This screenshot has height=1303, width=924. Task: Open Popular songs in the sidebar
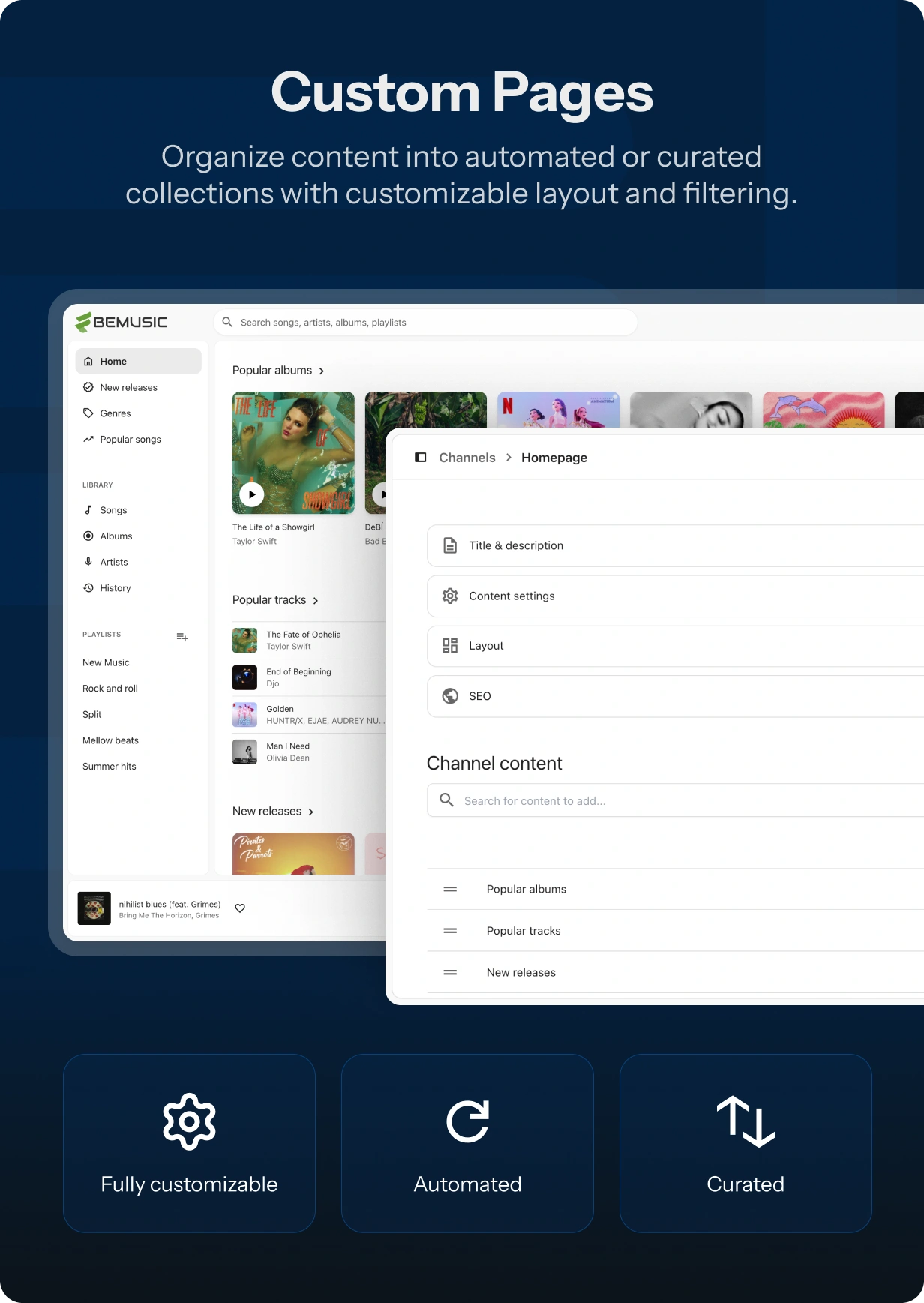138,439
